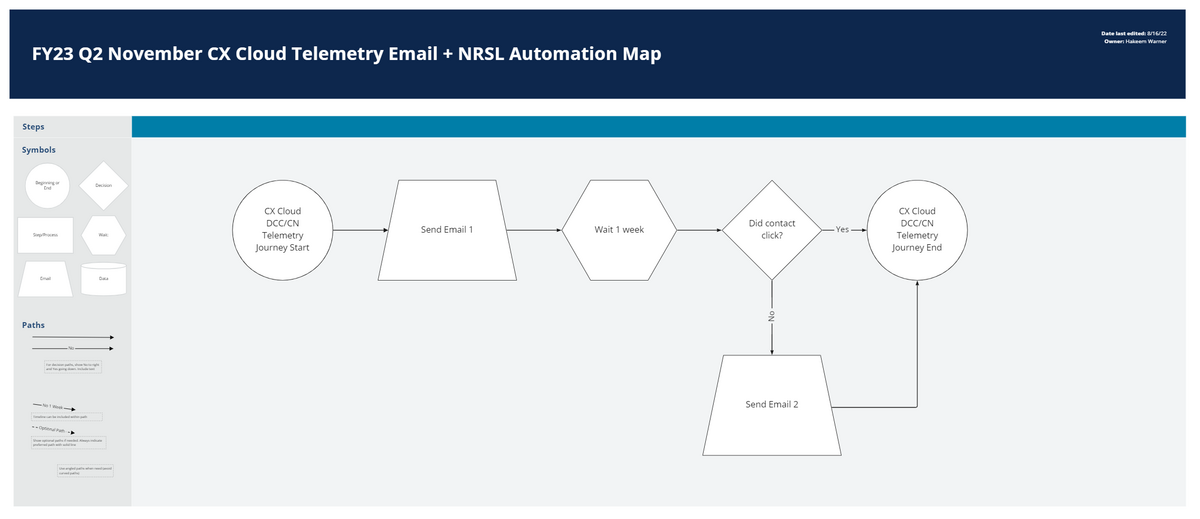Select the Email trapezoid legend symbol
Image resolution: width=1200 pixels, height=519 pixels.
point(45,279)
